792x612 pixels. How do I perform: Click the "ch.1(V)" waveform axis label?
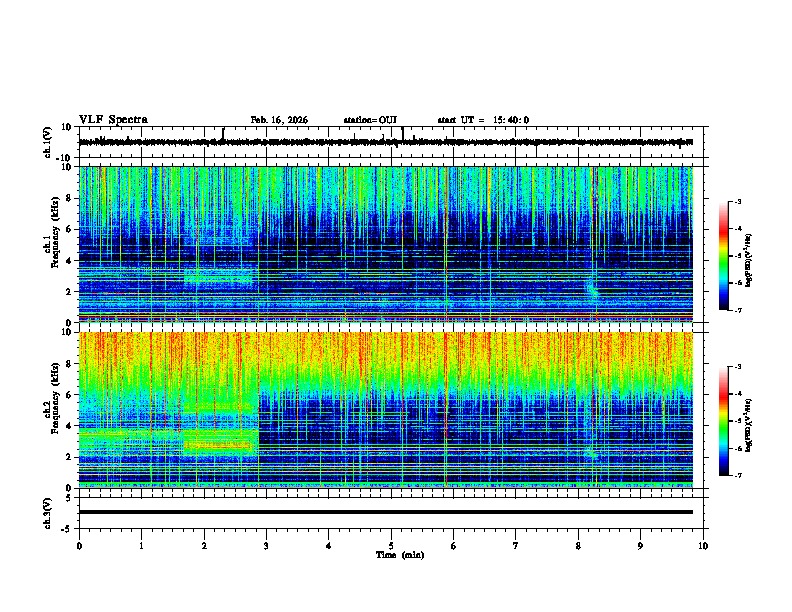[x=48, y=142]
